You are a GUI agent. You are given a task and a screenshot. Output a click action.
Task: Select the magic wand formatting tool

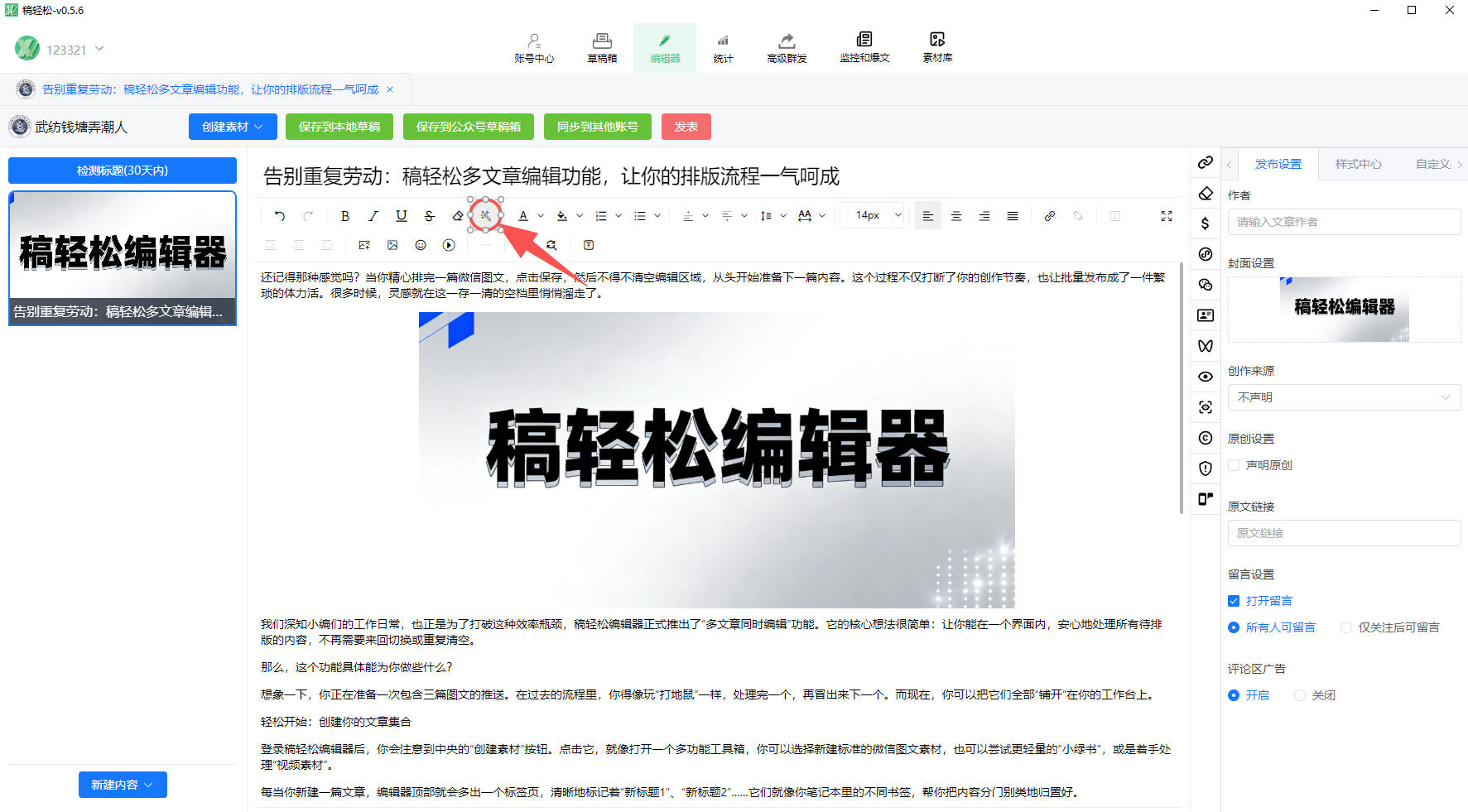pyautogui.click(x=485, y=214)
